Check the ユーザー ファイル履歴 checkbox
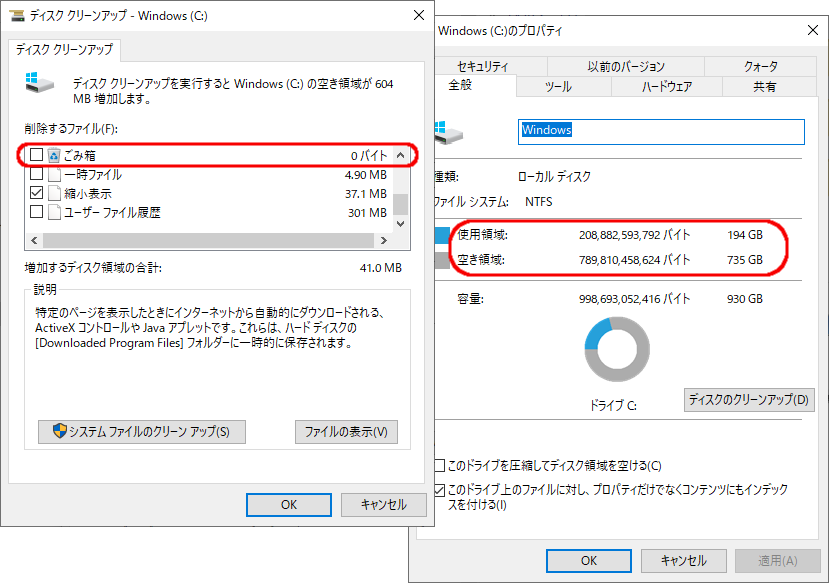830x584 pixels. 37,212
